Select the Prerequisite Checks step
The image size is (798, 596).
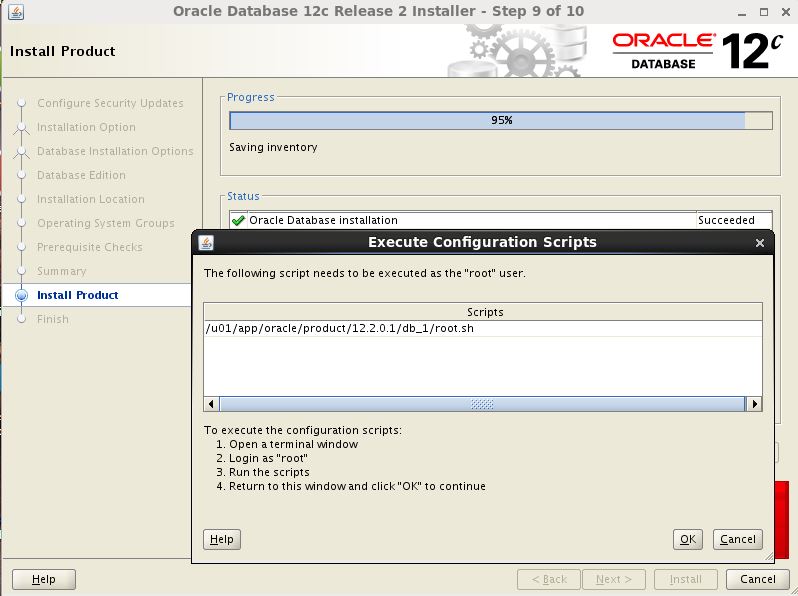(90, 247)
